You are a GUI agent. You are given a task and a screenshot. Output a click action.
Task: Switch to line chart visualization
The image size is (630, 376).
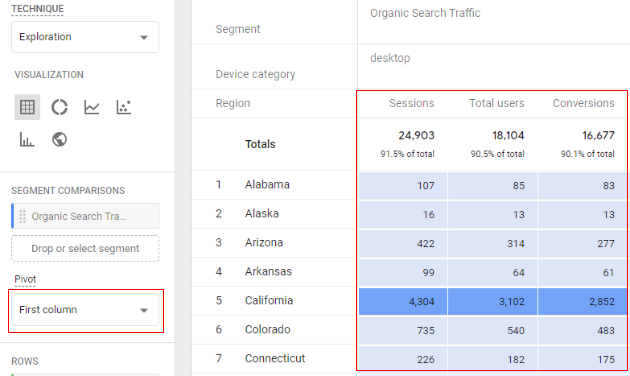click(92, 107)
